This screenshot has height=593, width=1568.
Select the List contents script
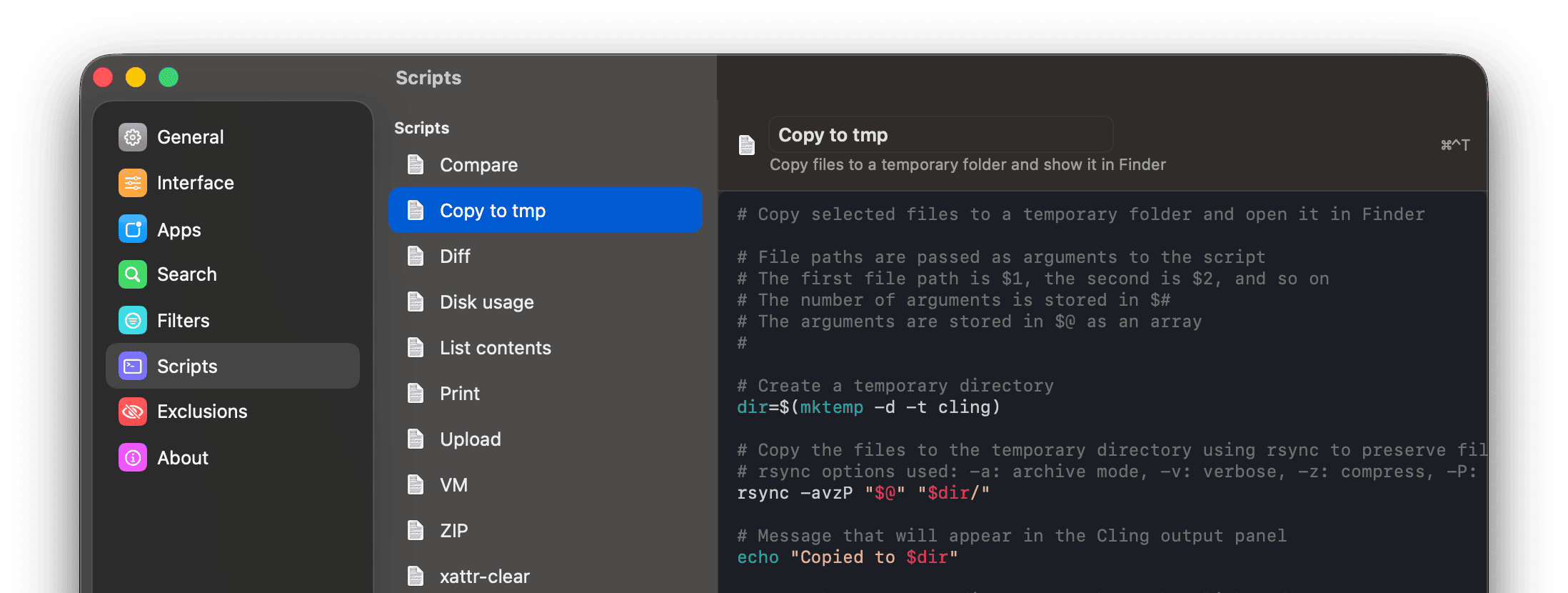tap(546, 347)
